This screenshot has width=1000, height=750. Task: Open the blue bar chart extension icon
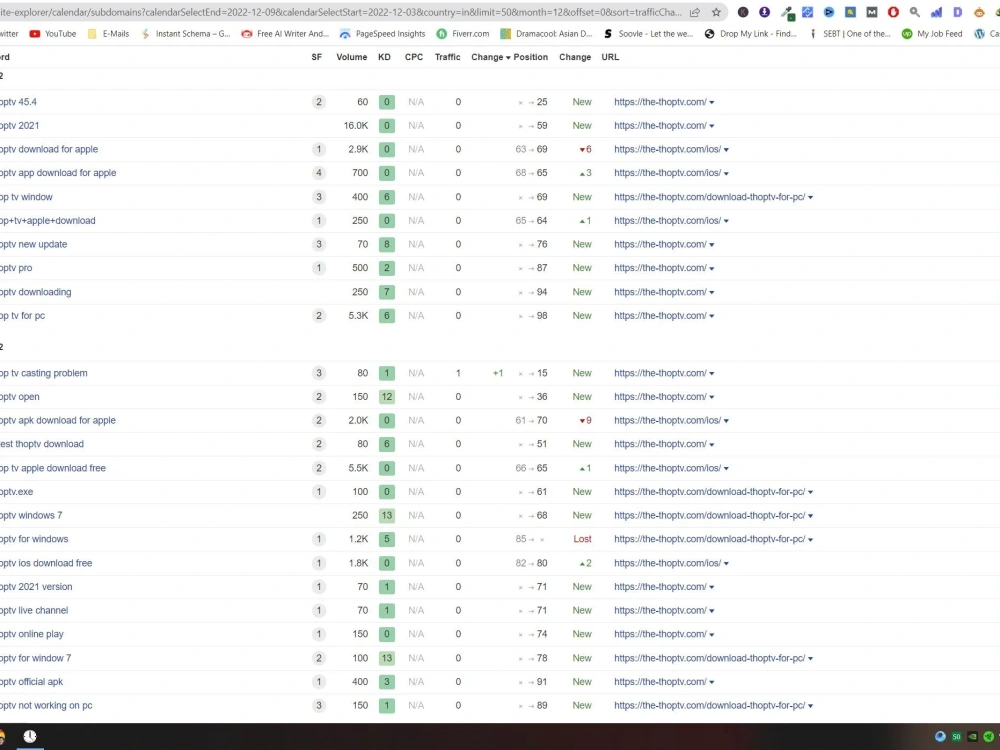point(936,12)
